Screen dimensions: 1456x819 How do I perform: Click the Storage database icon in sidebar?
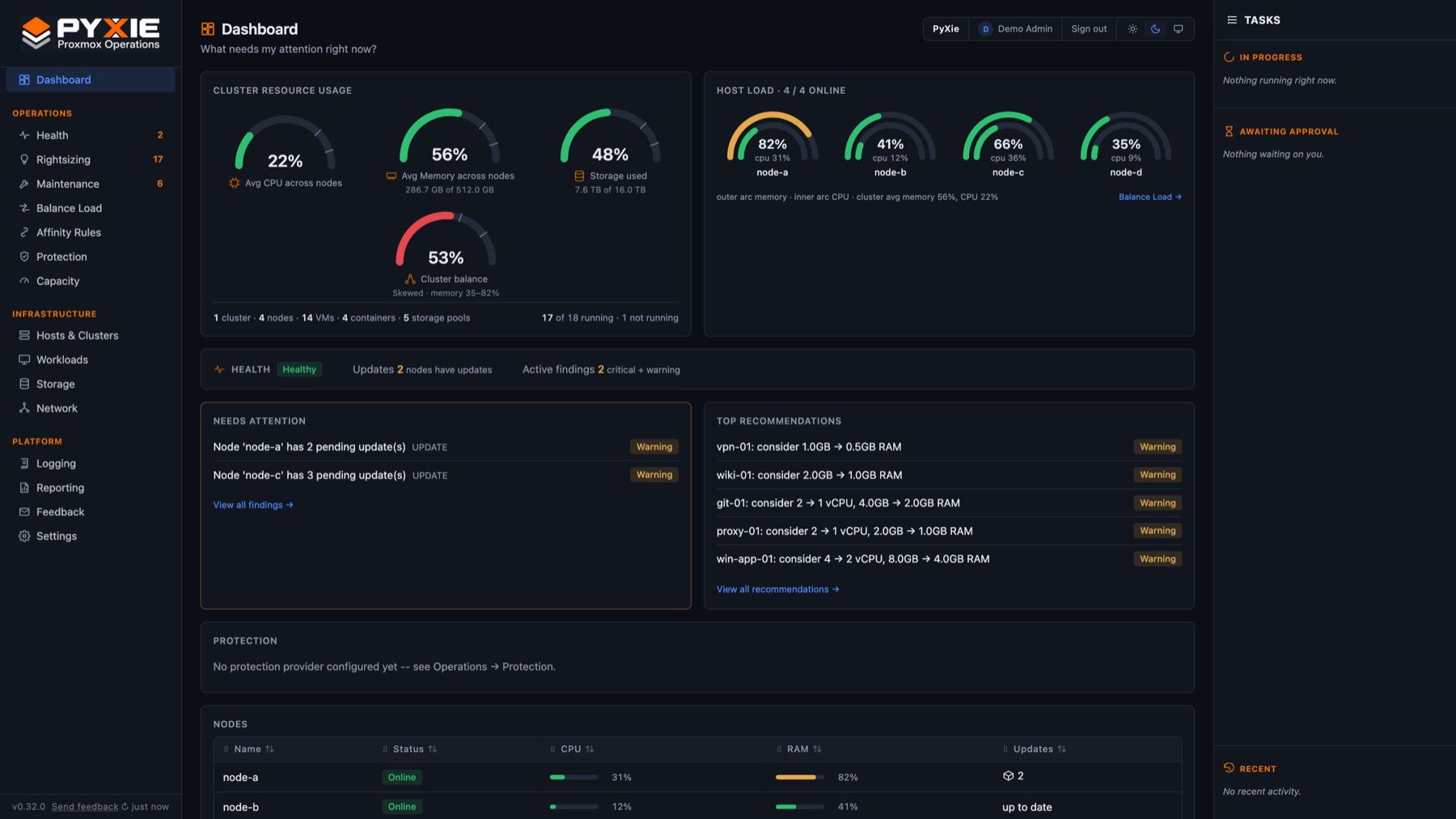click(24, 384)
